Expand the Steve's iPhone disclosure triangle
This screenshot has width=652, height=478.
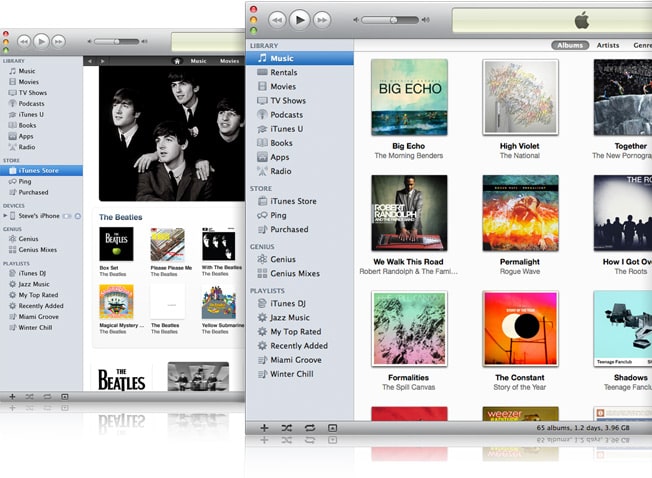(5, 215)
